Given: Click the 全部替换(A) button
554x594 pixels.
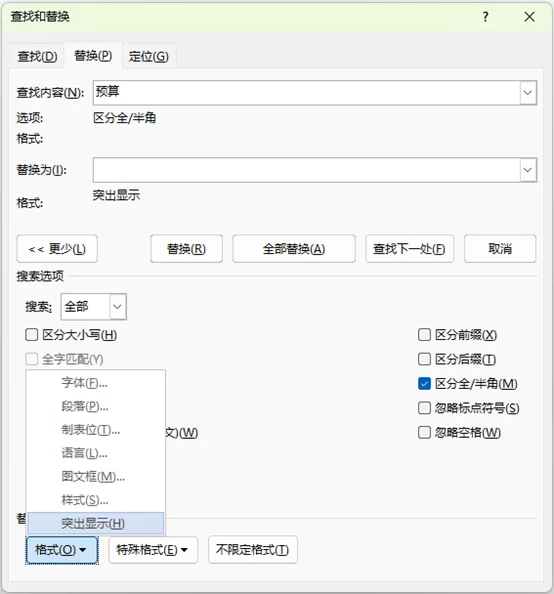Looking at the screenshot, I should tap(294, 249).
